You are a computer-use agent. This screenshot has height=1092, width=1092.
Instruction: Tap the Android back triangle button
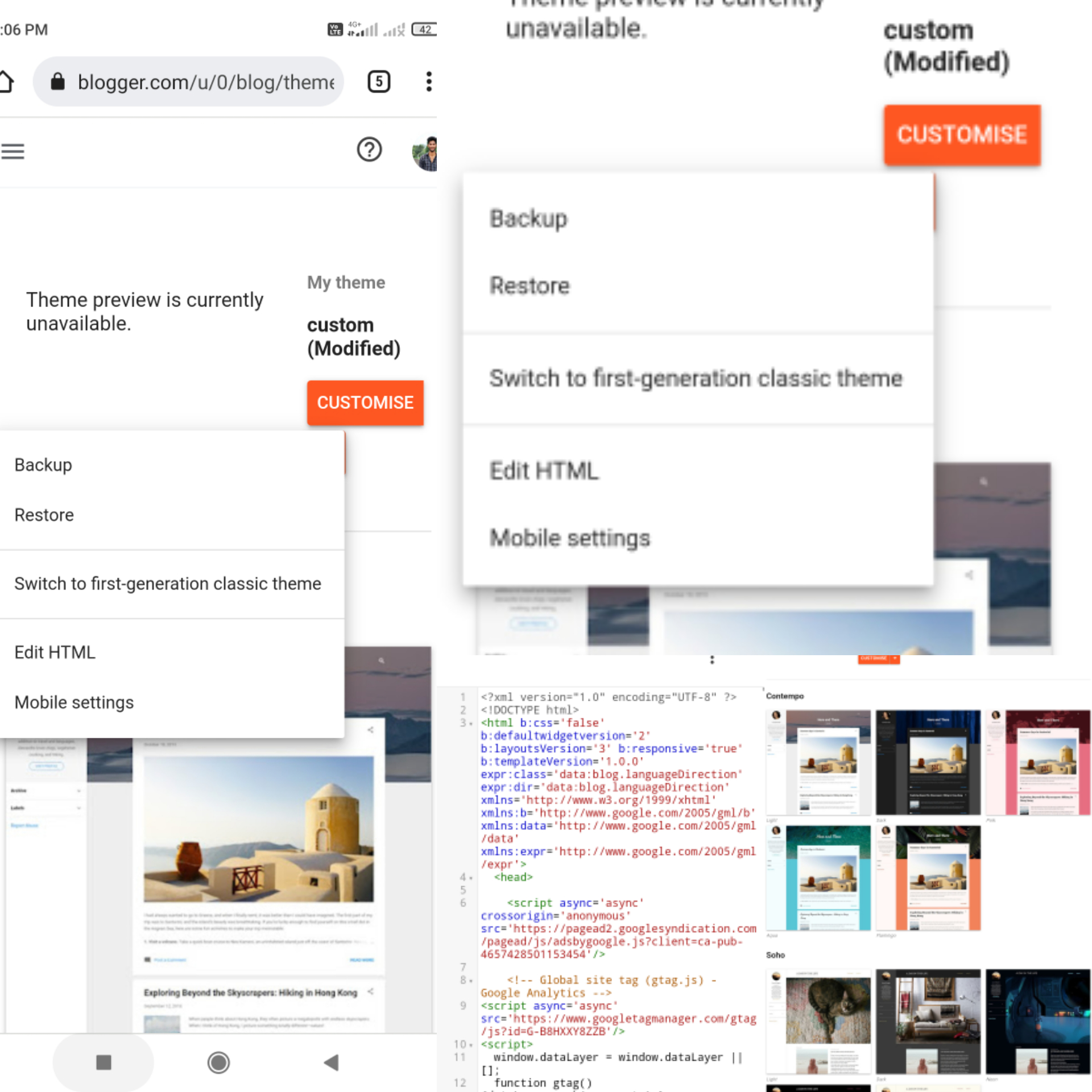(x=332, y=1062)
